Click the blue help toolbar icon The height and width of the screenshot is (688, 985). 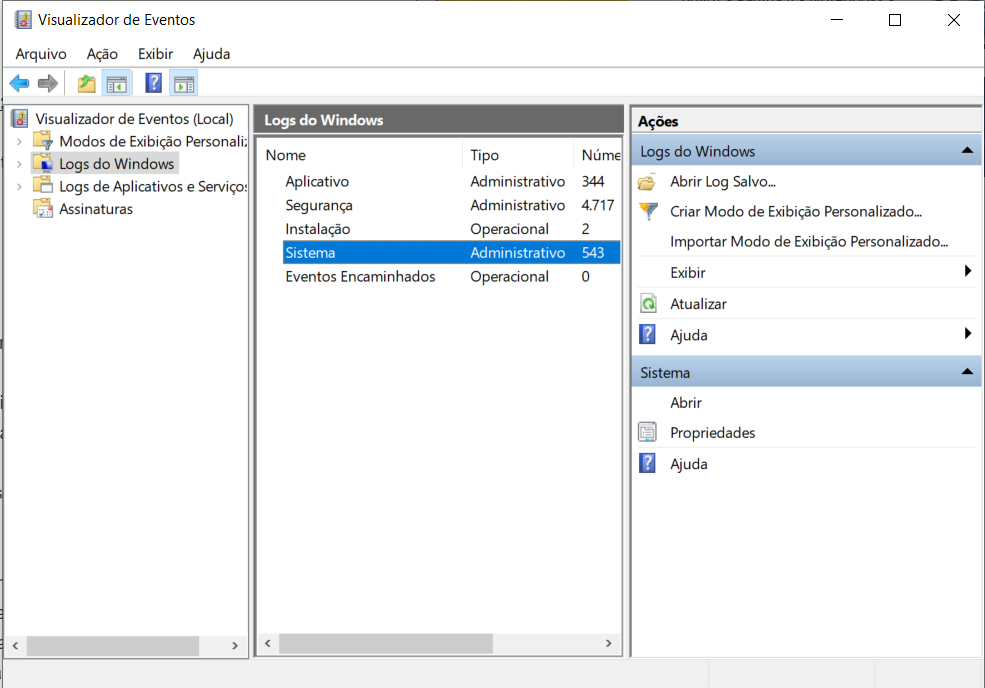pos(154,84)
